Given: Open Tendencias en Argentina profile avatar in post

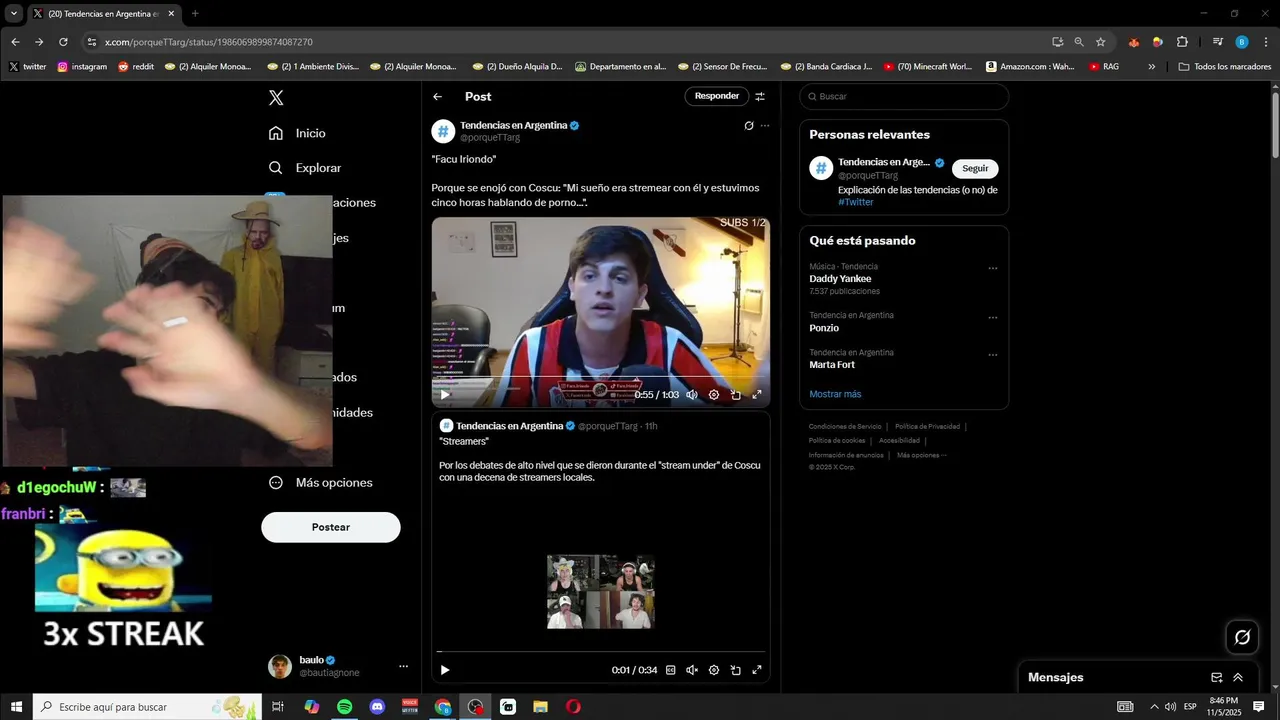Looking at the screenshot, I should [x=443, y=131].
